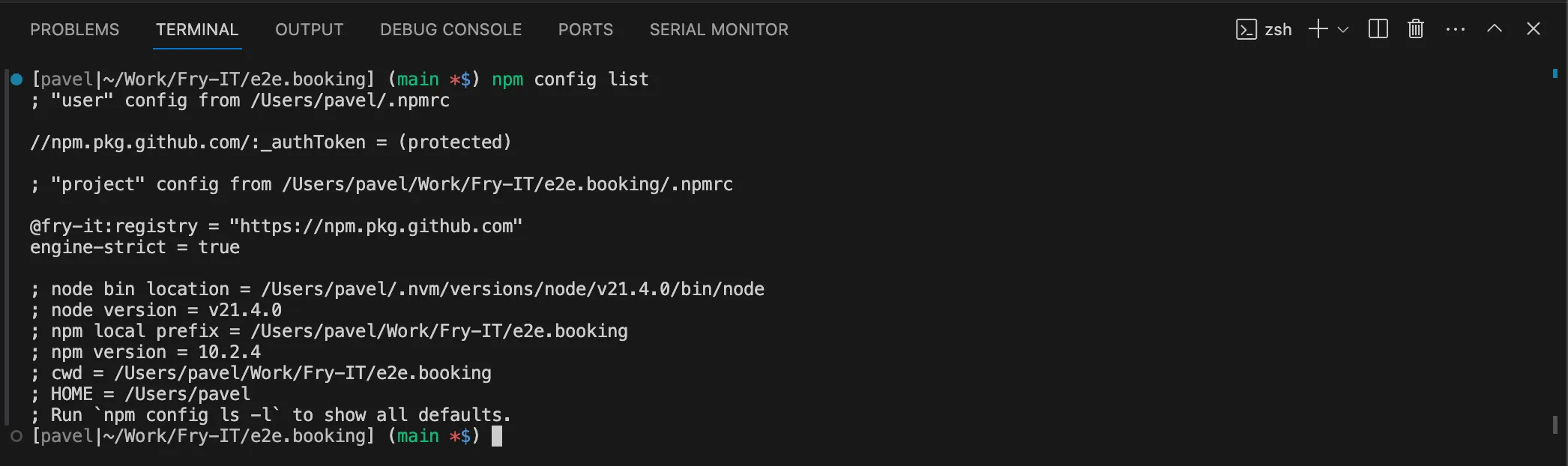Image resolution: width=1568 pixels, height=466 pixels.
Task: Click the zsh shell icon in tab list
Action: (1245, 28)
